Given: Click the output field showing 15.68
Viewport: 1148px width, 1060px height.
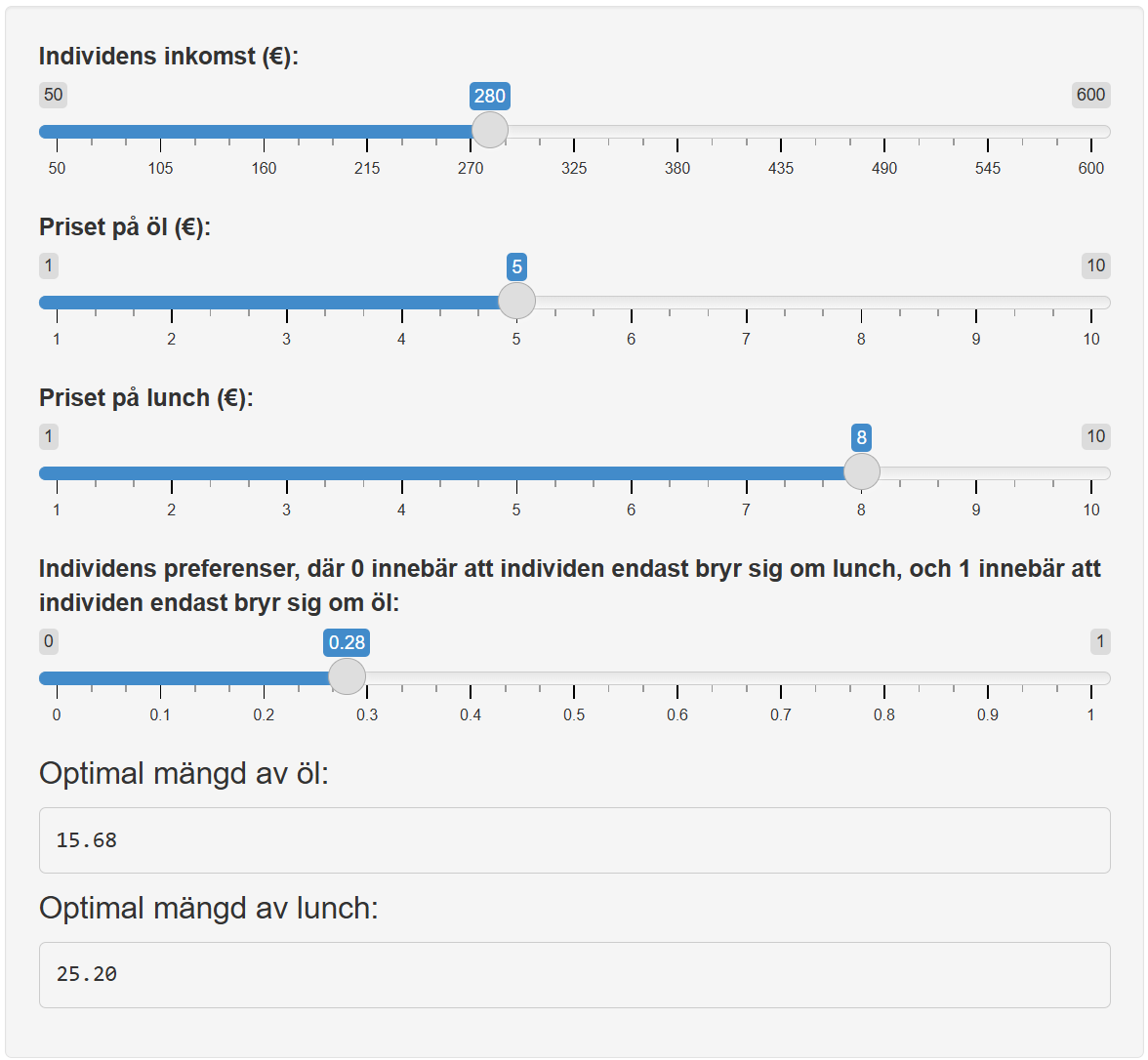Looking at the screenshot, I should [x=574, y=838].
